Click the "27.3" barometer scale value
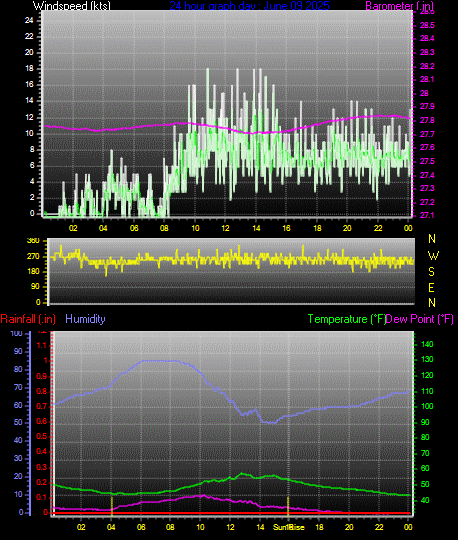 (427, 188)
